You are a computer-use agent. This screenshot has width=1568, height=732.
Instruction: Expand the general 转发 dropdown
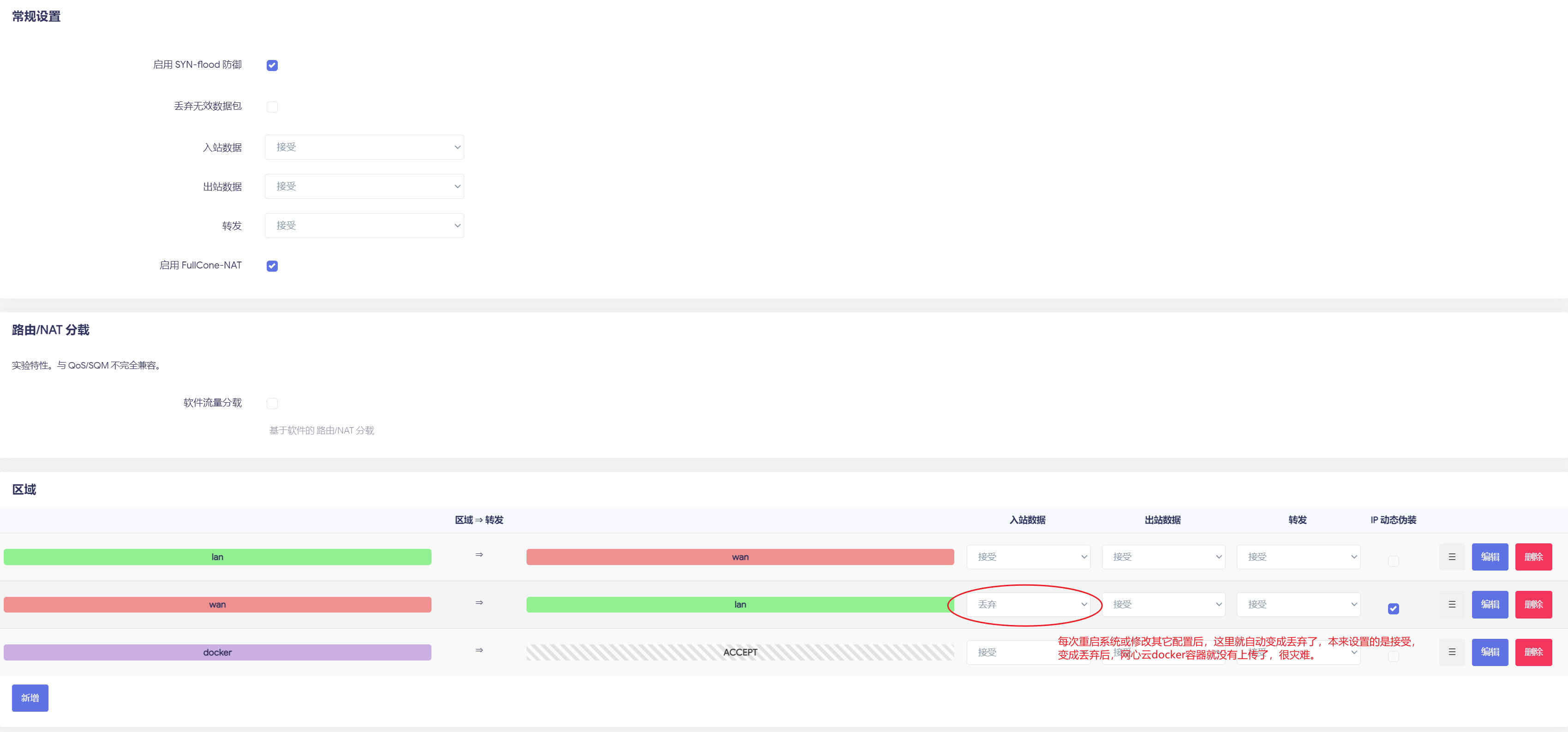[x=364, y=226]
